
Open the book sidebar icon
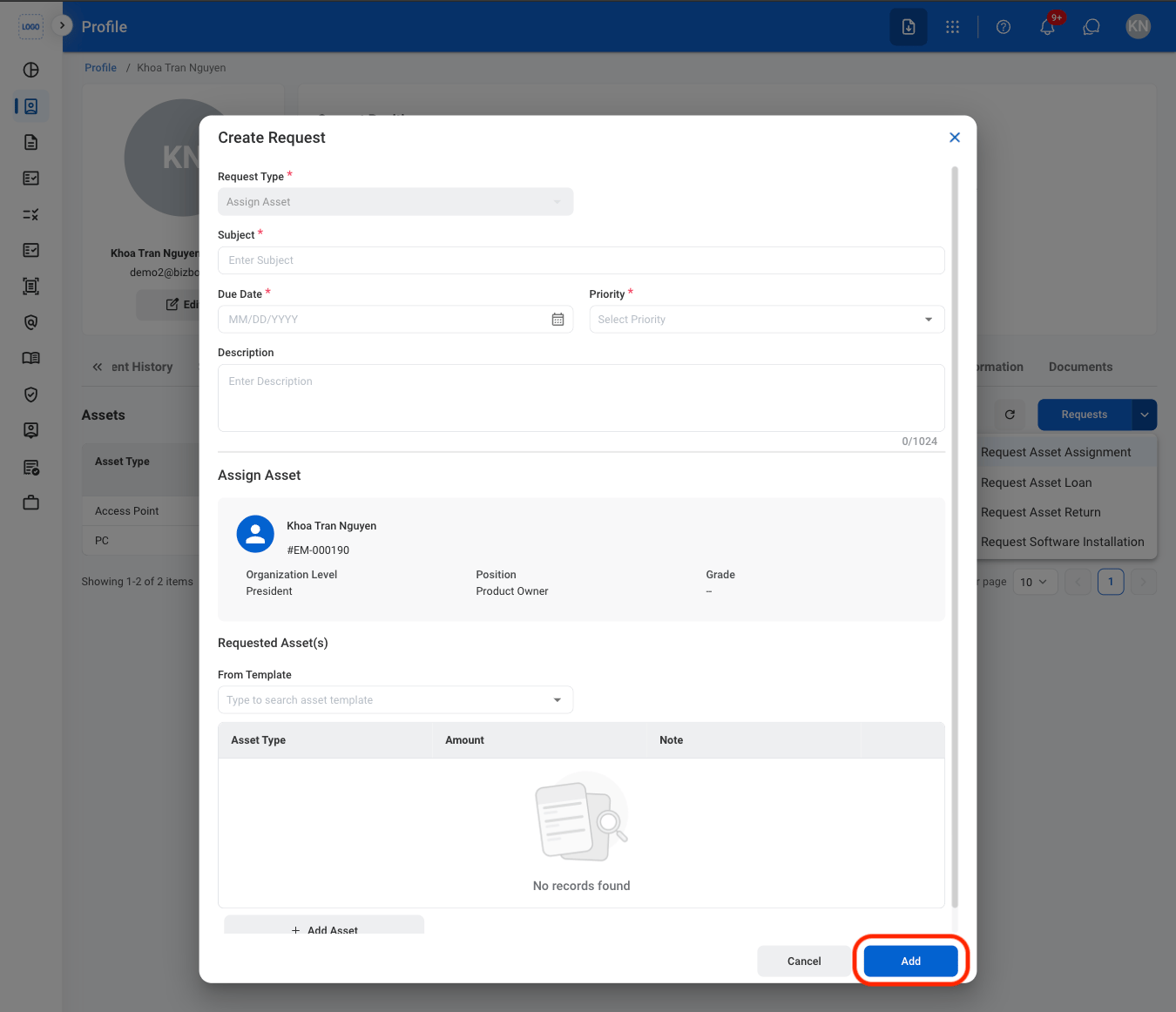click(x=31, y=358)
